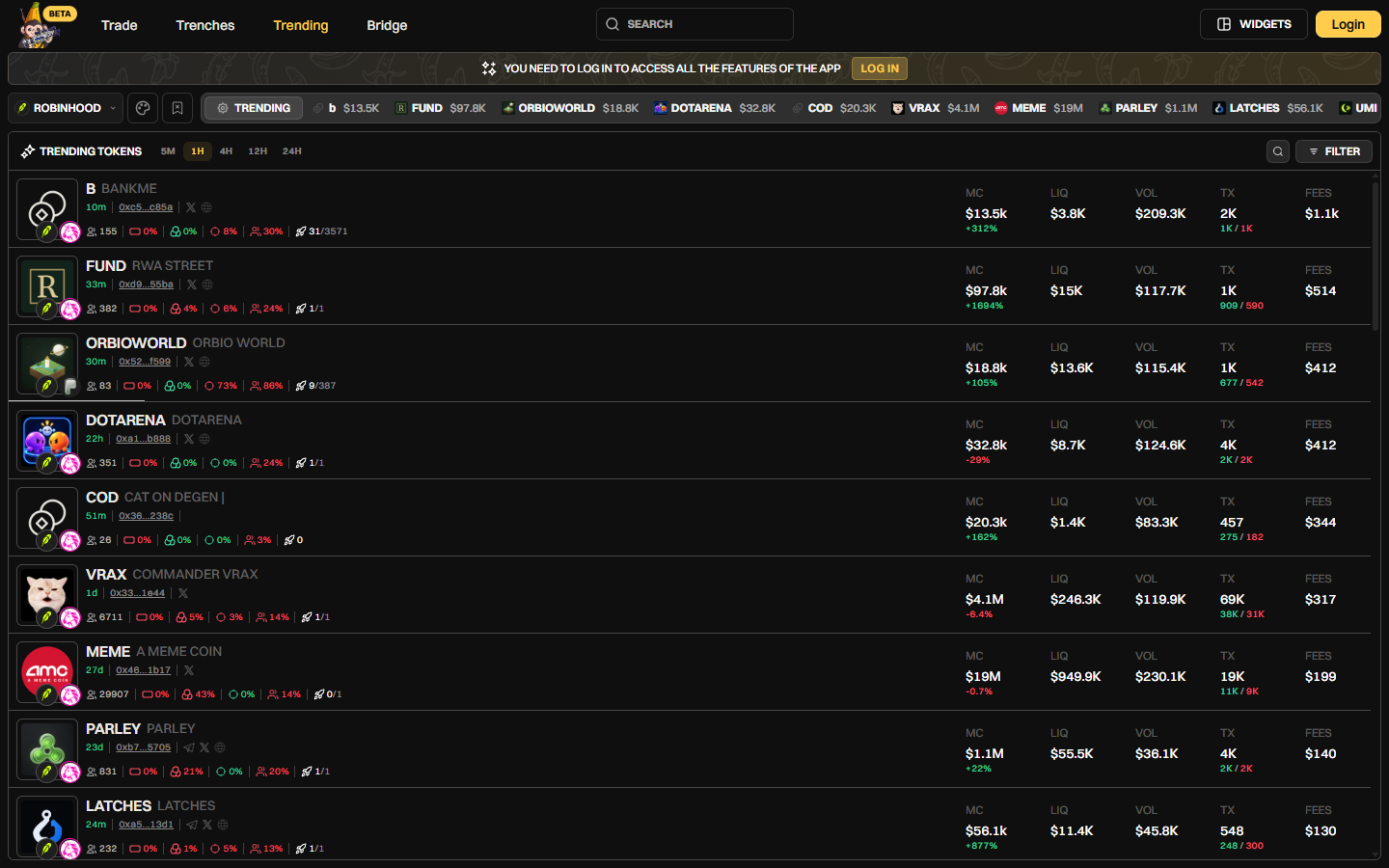The width and height of the screenshot is (1389, 868).
Task: Copy FUND contract address 0xd9...55ba
Action: [146, 285]
